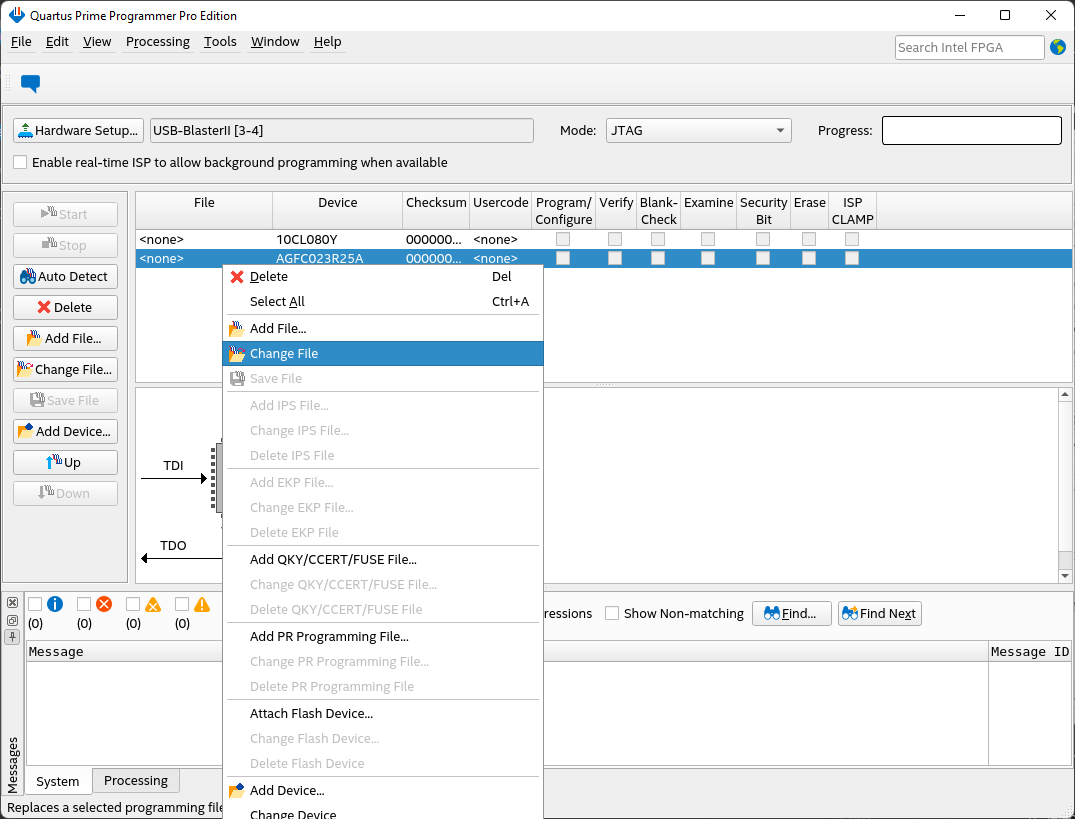This screenshot has height=819, width=1075.
Task: Pin the Messages panel using the pin icon
Action: point(12,637)
